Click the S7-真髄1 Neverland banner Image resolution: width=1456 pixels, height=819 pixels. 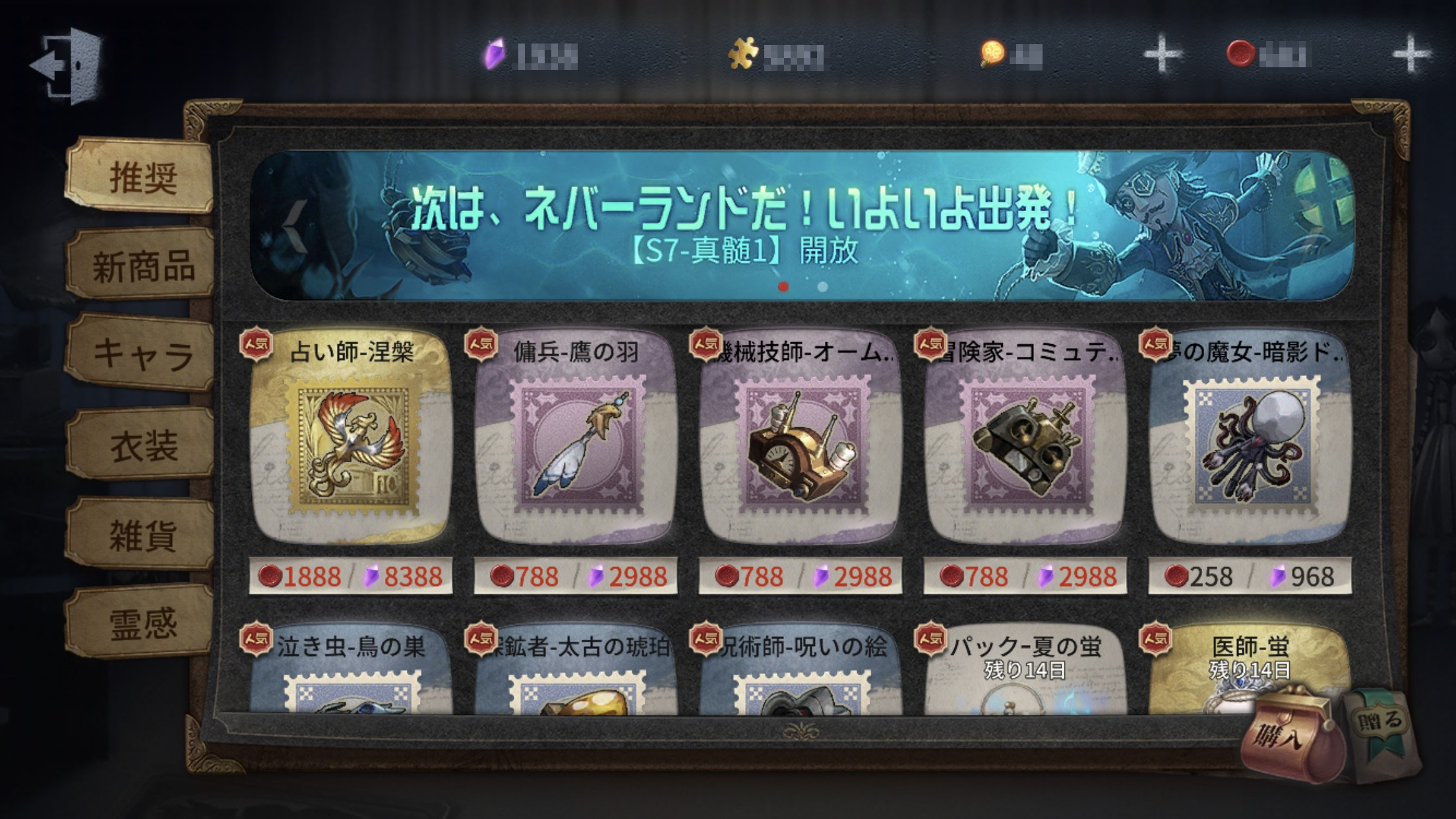[802, 226]
